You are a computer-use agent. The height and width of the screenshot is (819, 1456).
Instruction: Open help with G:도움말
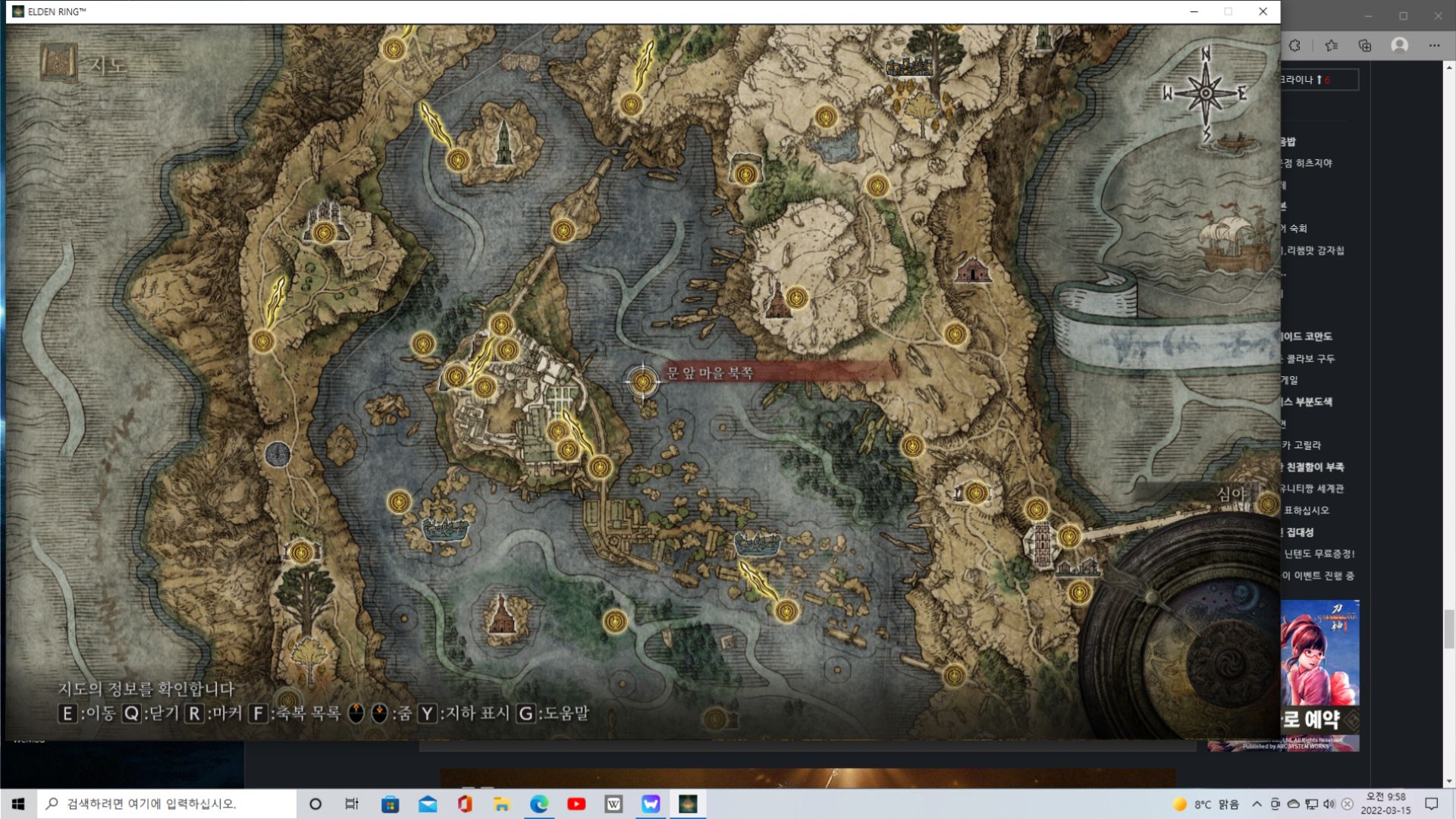[x=553, y=714]
